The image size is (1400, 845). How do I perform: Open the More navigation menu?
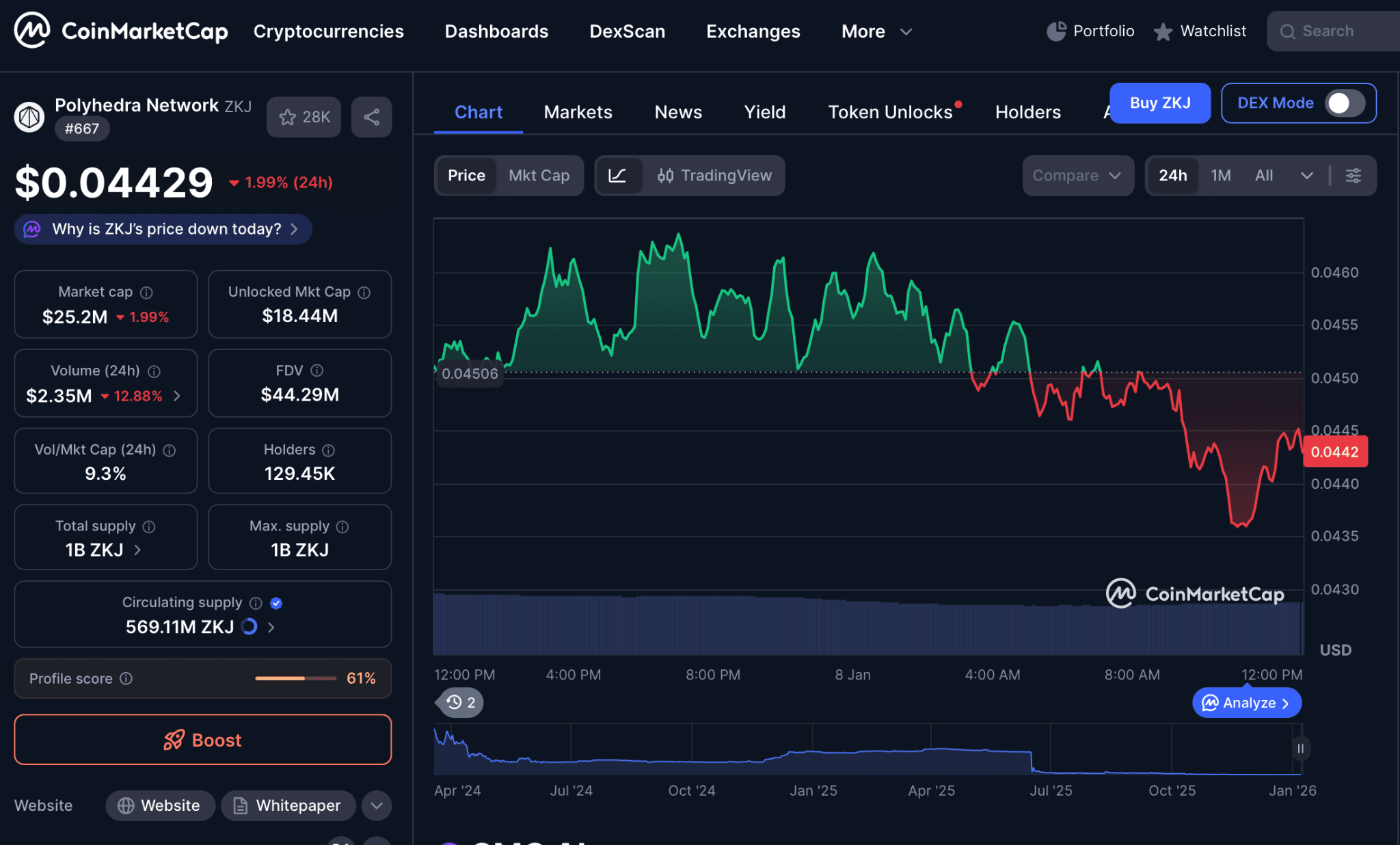(877, 31)
